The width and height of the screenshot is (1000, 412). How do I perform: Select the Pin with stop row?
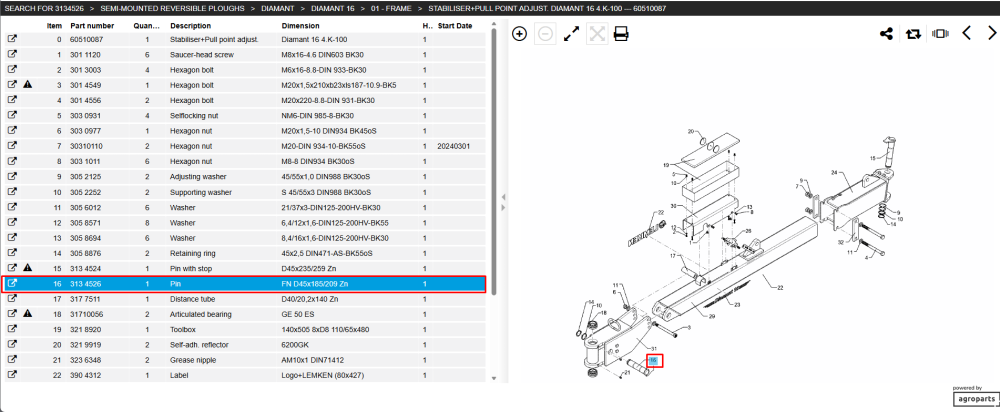(246, 268)
